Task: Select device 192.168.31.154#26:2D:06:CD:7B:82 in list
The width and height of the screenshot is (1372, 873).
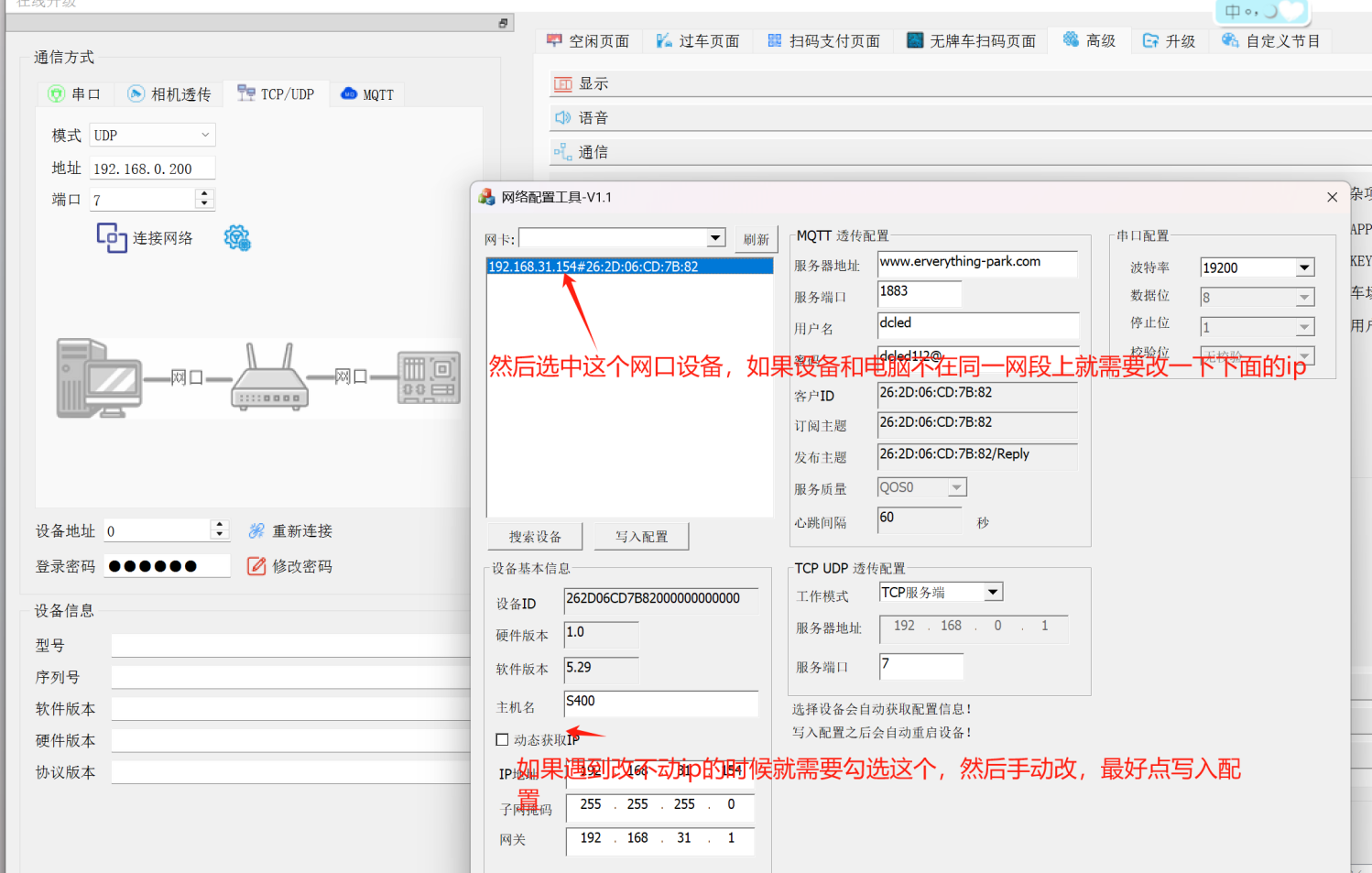Action: click(x=629, y=267)
